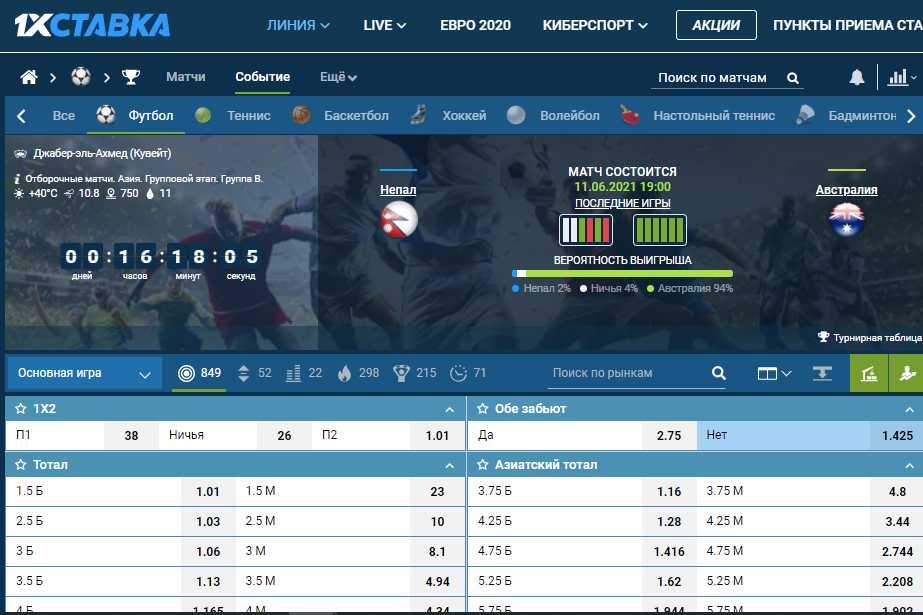
Task: Collapse all markets icon
Action: click(822, 373)
